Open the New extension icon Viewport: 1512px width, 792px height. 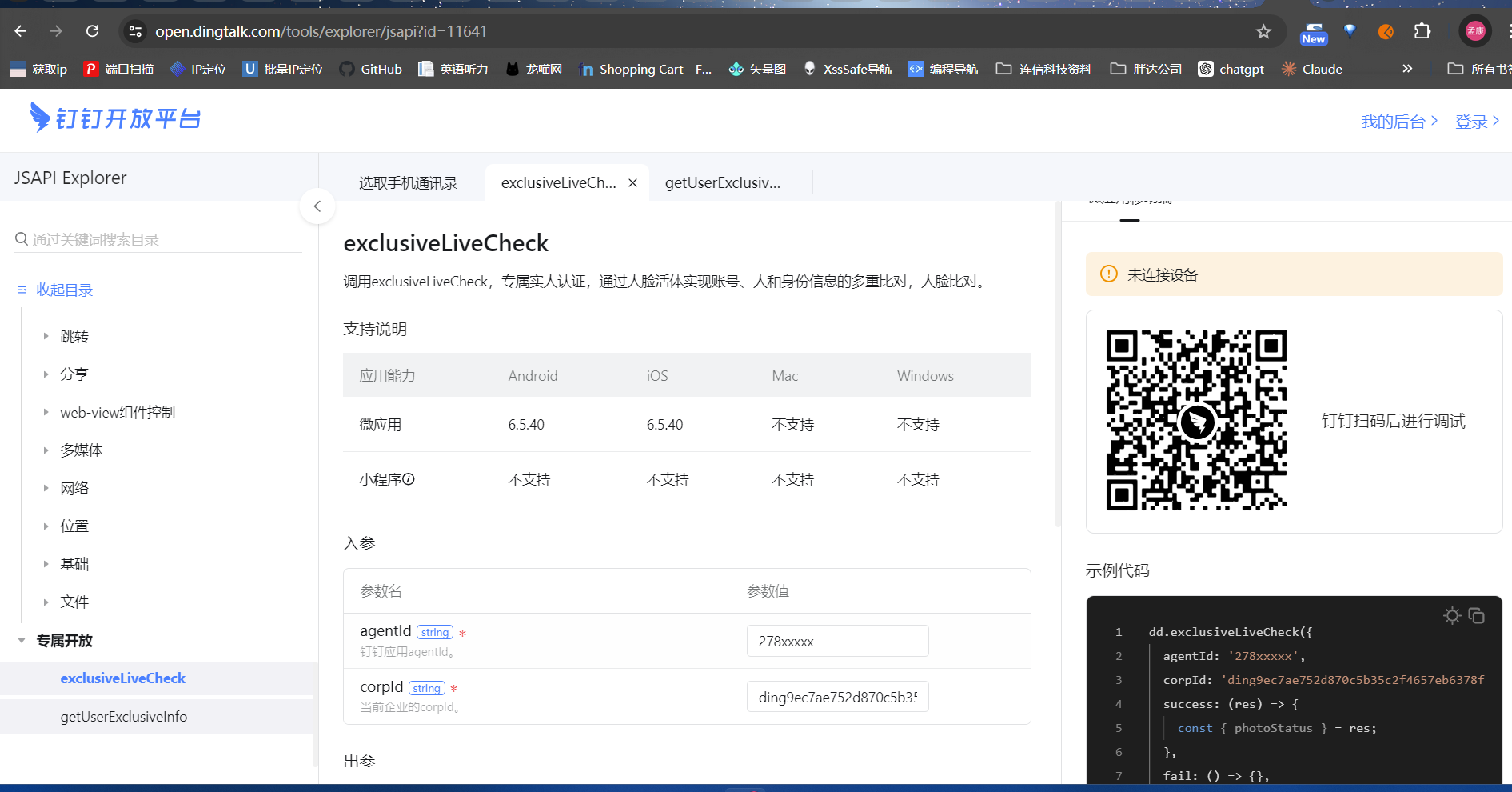pos(1314,33)
